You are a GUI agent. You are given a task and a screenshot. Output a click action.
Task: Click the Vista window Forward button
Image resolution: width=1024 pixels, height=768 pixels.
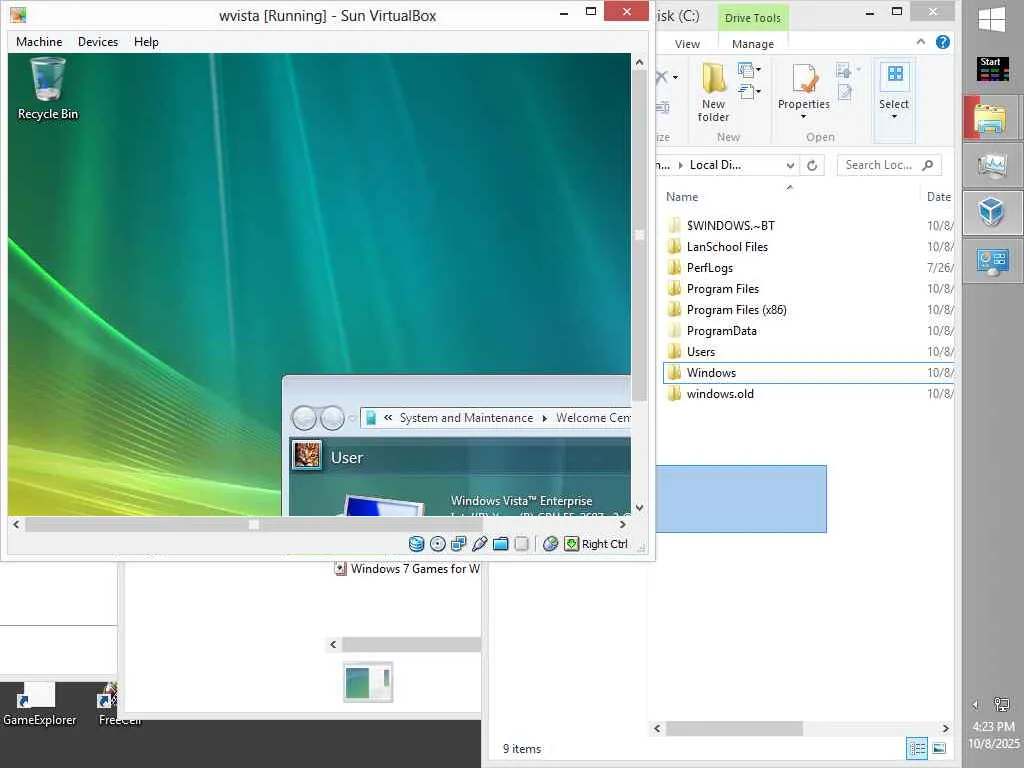click(x=332, y=417)
